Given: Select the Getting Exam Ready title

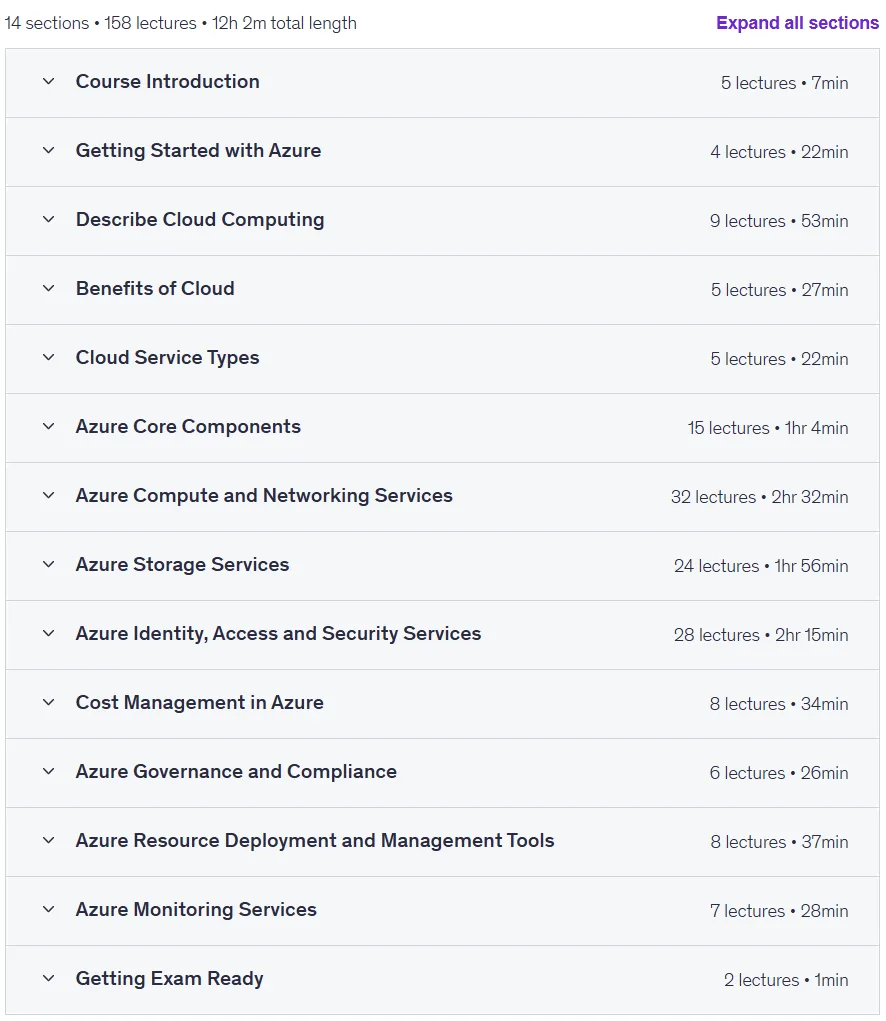Looking at the screenshot, I should pyautogui.click(x=169, y=979).
